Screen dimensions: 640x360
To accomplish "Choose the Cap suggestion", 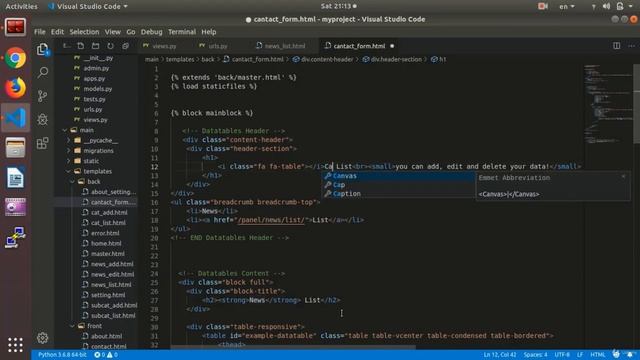I will [398, 185].
